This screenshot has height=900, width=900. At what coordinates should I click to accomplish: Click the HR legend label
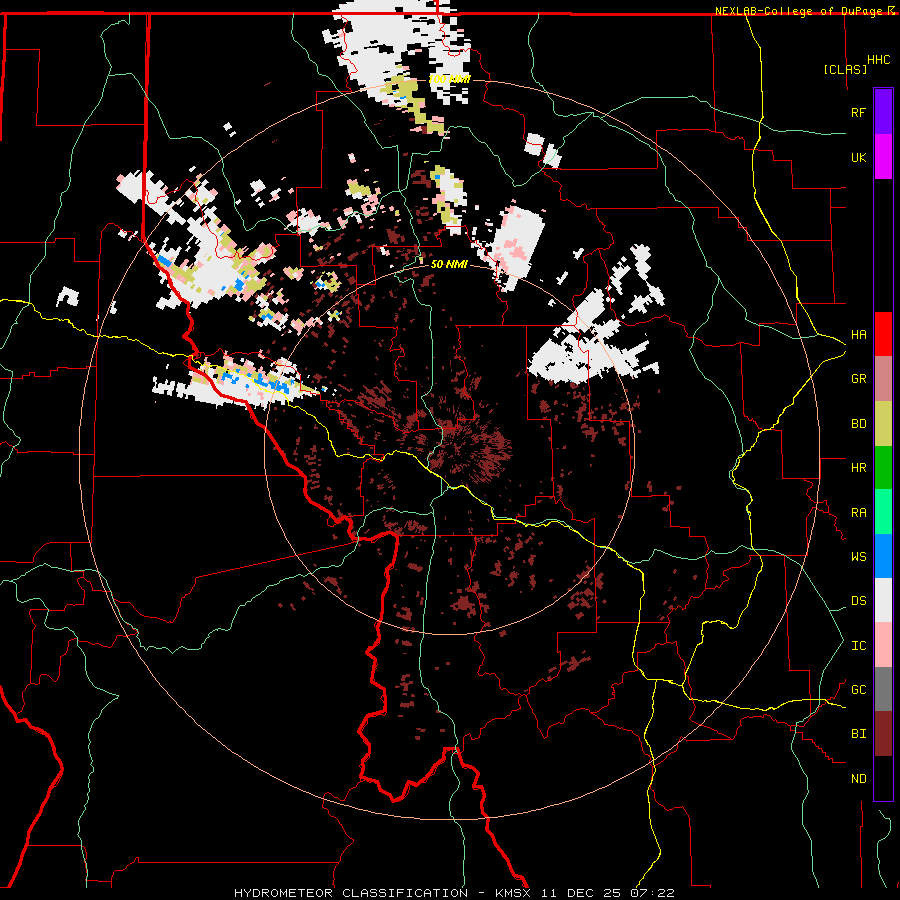pyautogui.click(x=858, y=468)
